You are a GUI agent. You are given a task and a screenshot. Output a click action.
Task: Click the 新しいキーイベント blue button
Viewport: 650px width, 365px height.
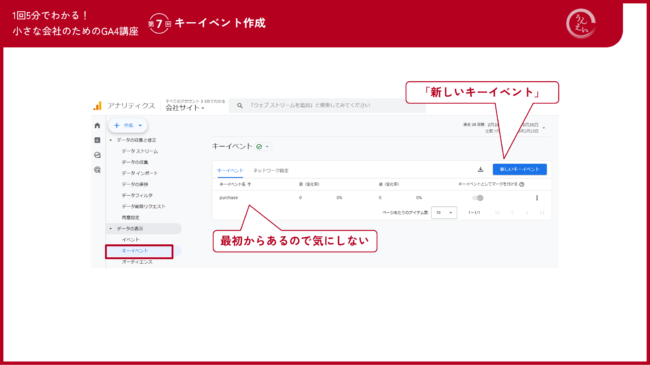tap(519, 169)
